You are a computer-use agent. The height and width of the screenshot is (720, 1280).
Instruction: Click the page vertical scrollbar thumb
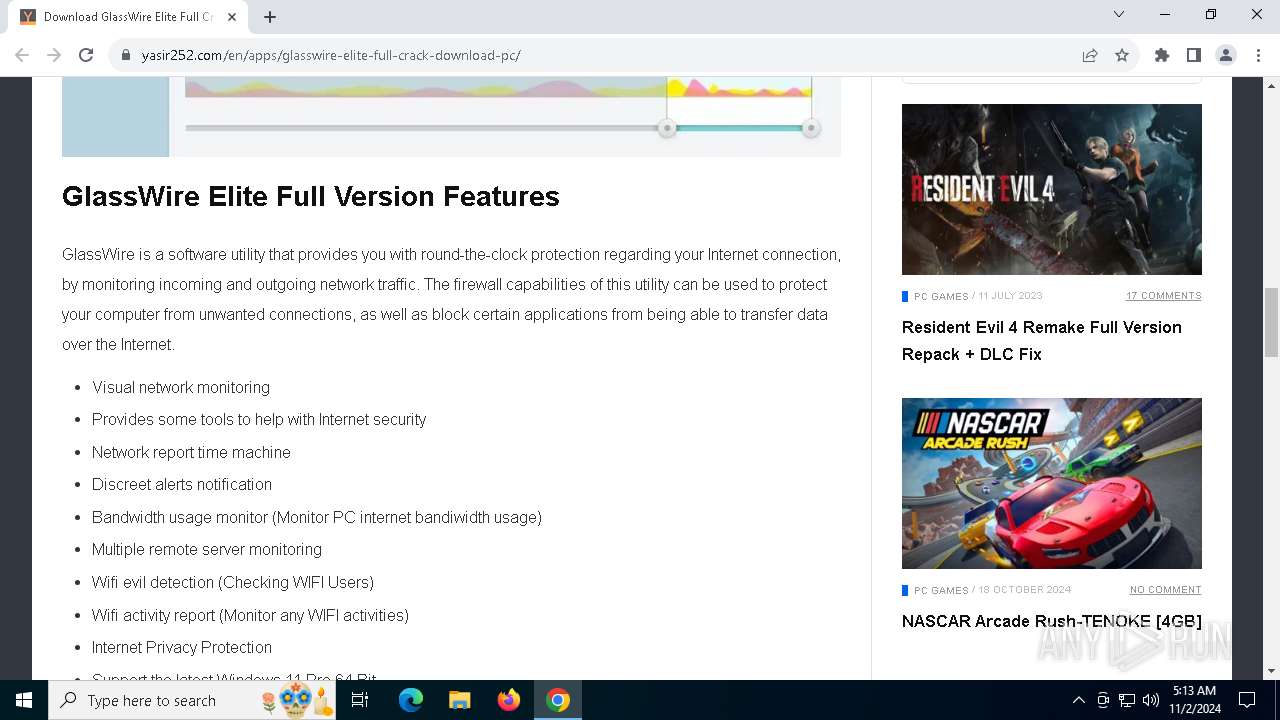tap(1271, 322)
